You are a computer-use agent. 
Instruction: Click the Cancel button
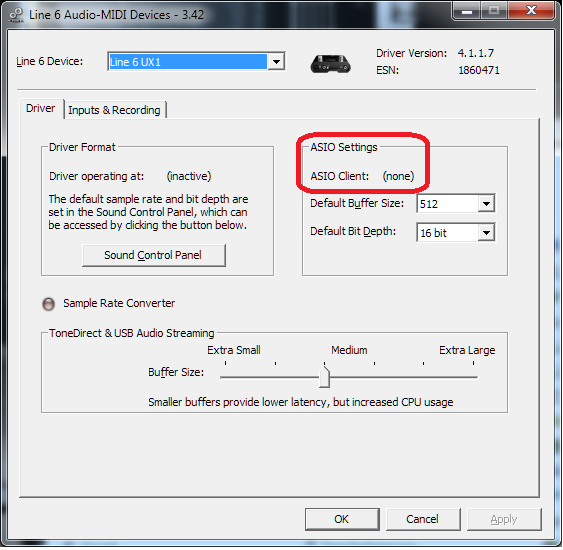coord(423,519)
